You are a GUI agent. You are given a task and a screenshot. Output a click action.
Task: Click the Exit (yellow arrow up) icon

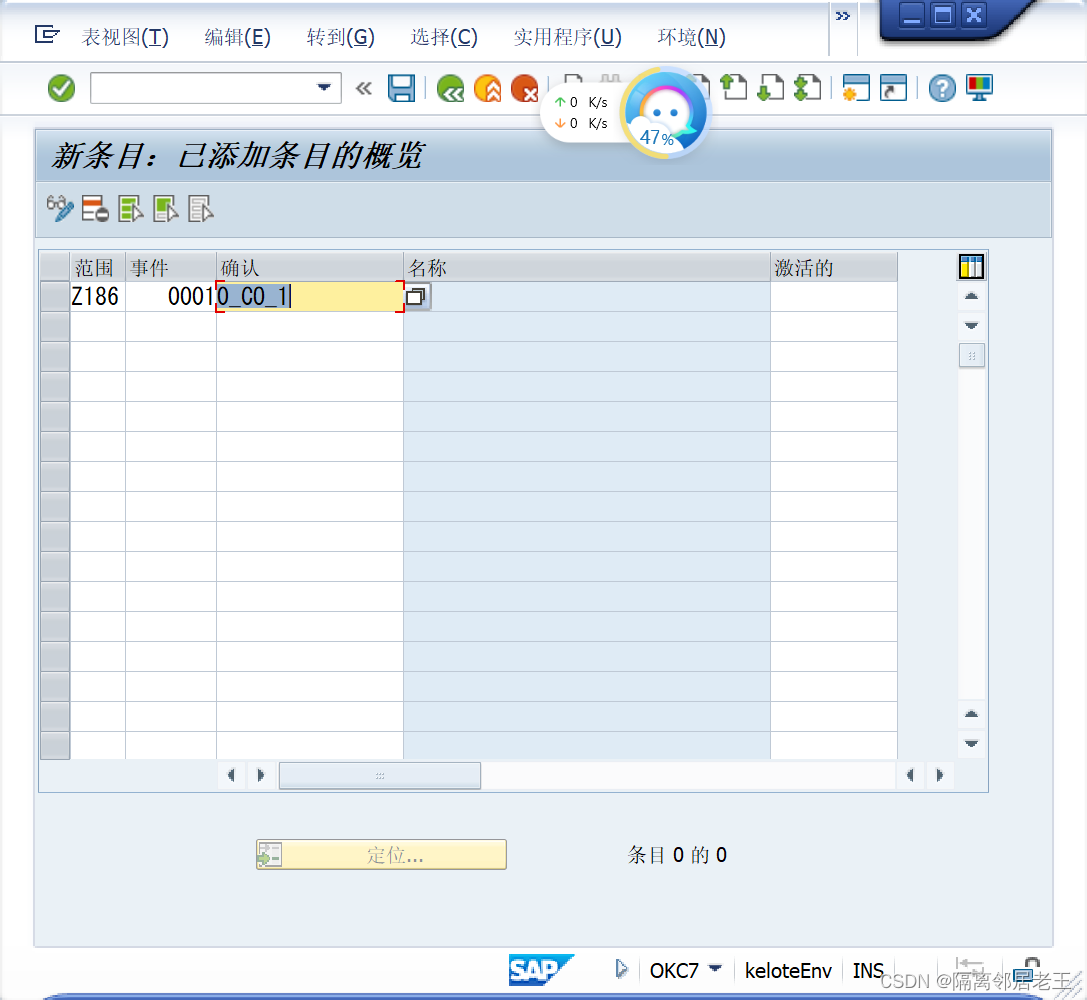(488, 88)
